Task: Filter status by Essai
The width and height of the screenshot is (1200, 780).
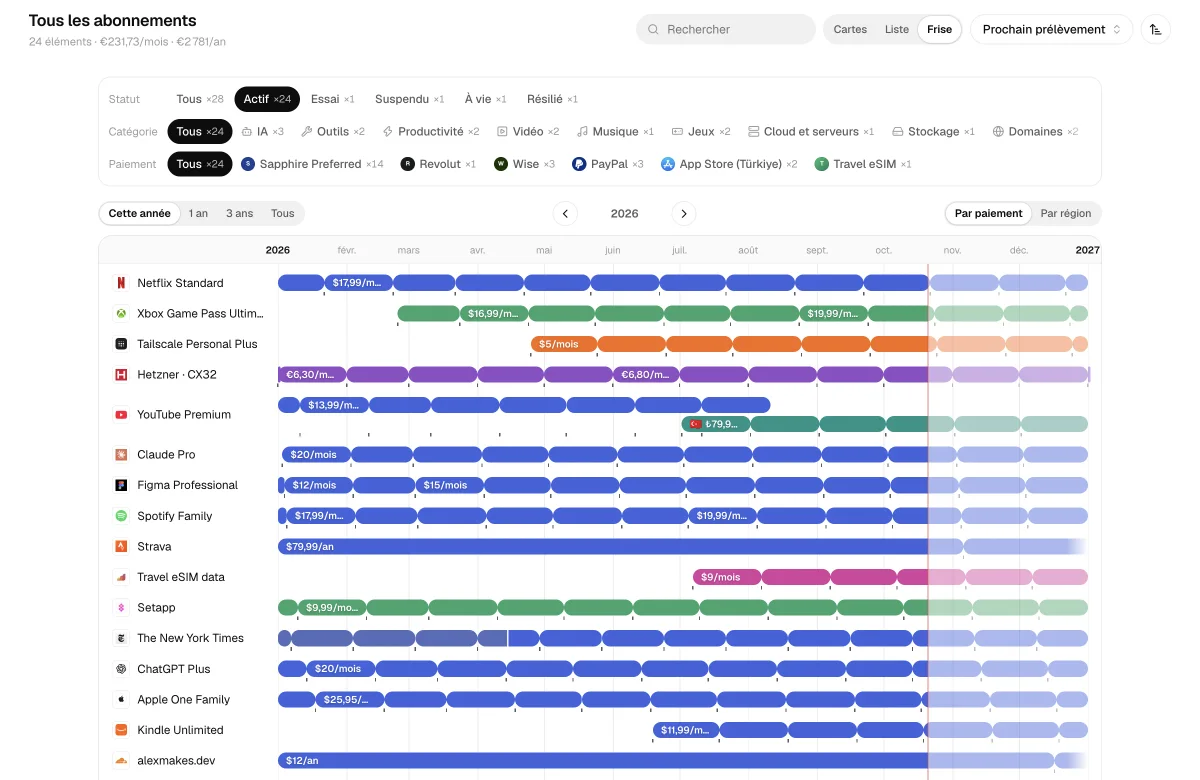Action: 333,99
